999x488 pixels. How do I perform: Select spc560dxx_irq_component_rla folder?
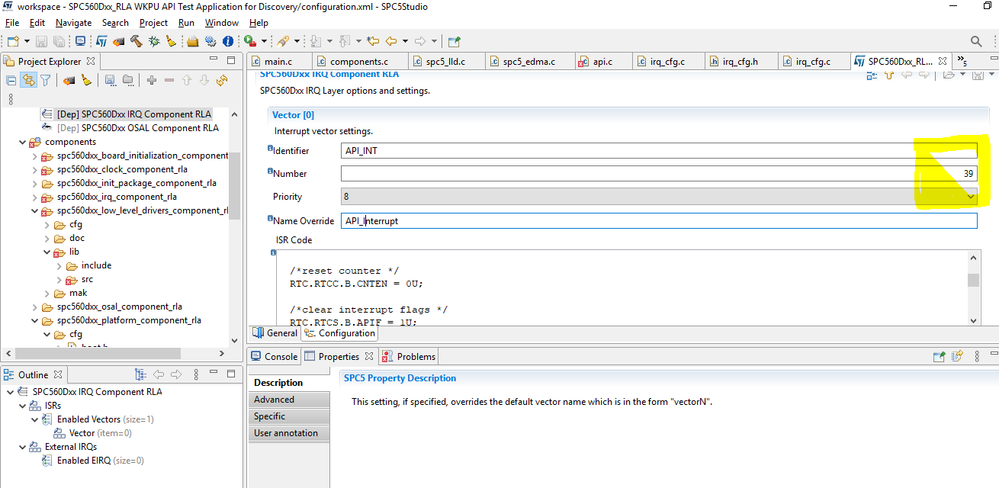pos(109,197)
